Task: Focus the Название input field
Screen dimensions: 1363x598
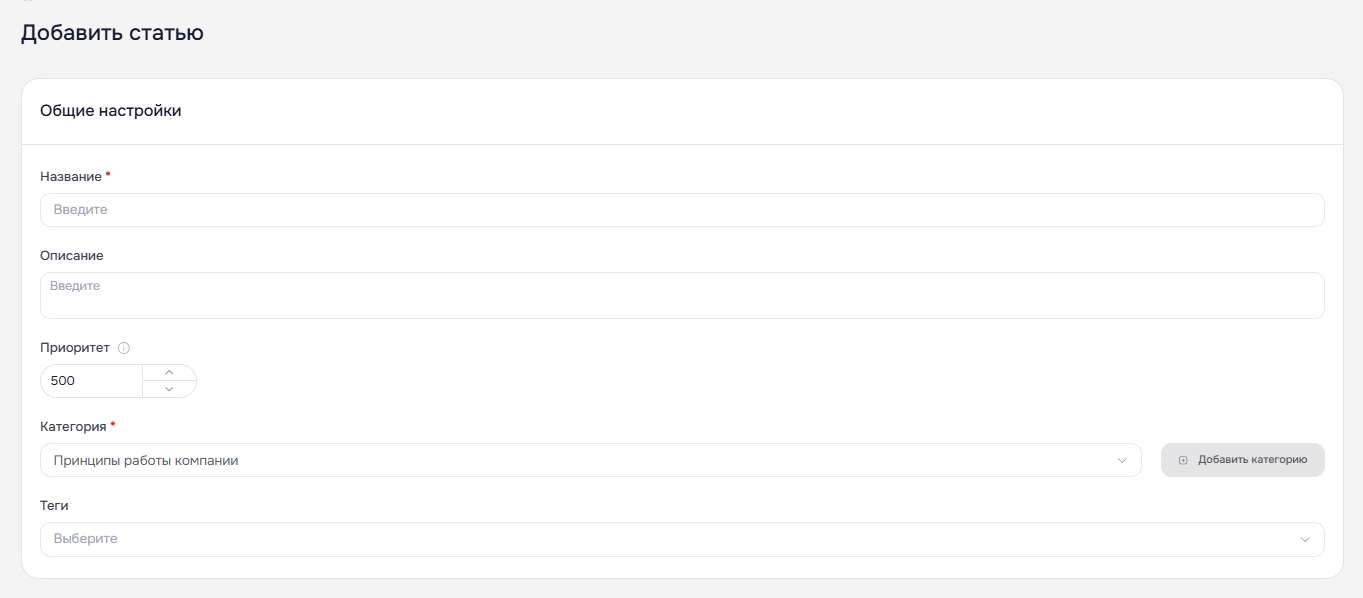Action: click(x=682, y=210)
